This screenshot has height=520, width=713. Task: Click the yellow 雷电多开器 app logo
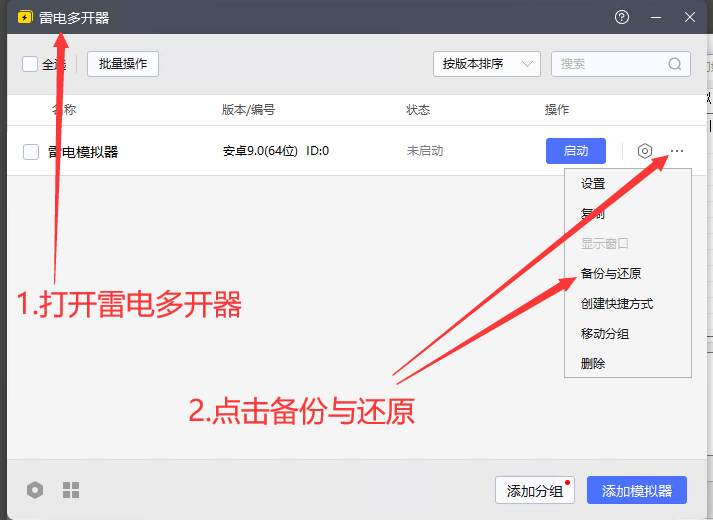pos(25,17)
